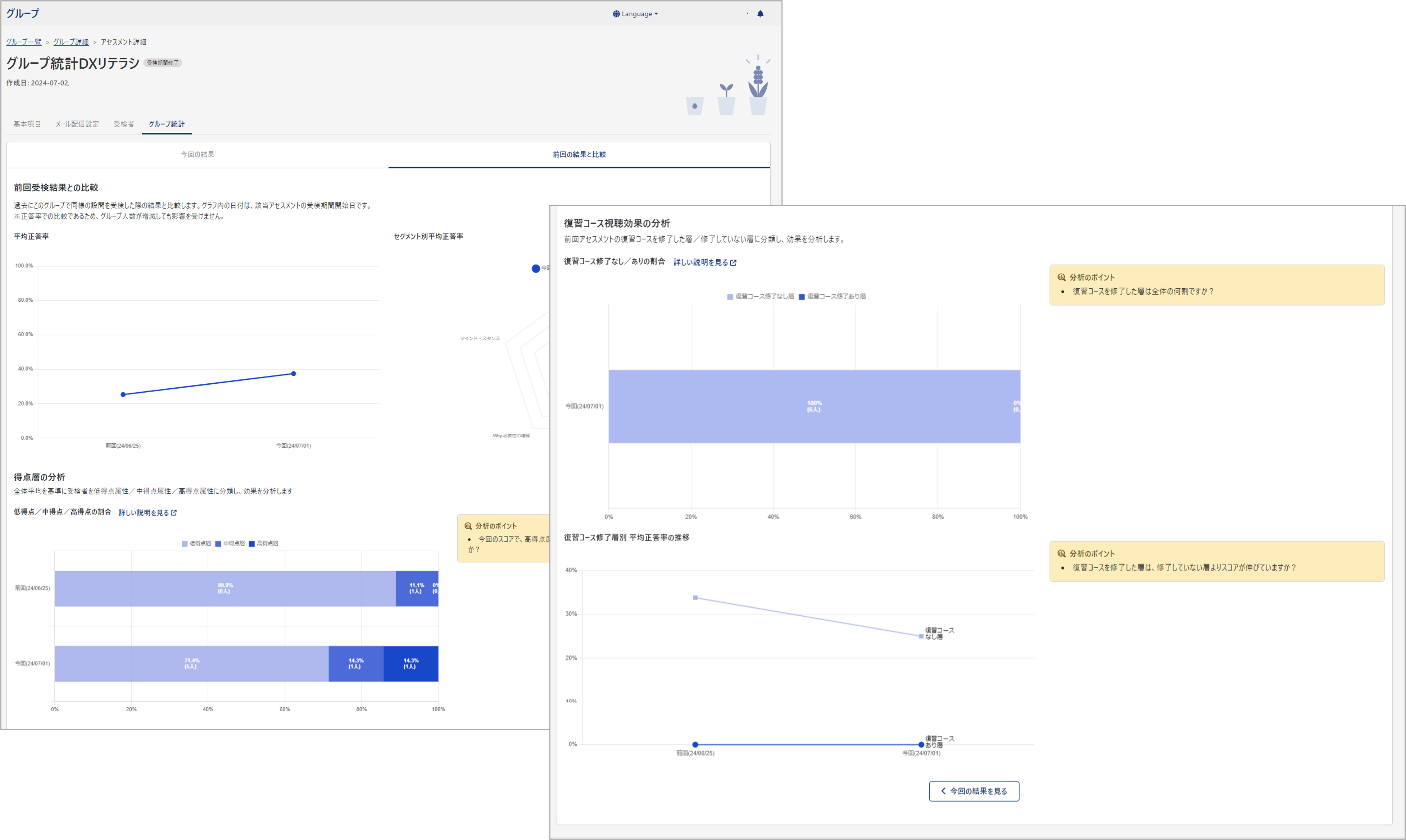The image size is (1406, 840).
Task: Open the Language dropdown
Action: [635, 14]
